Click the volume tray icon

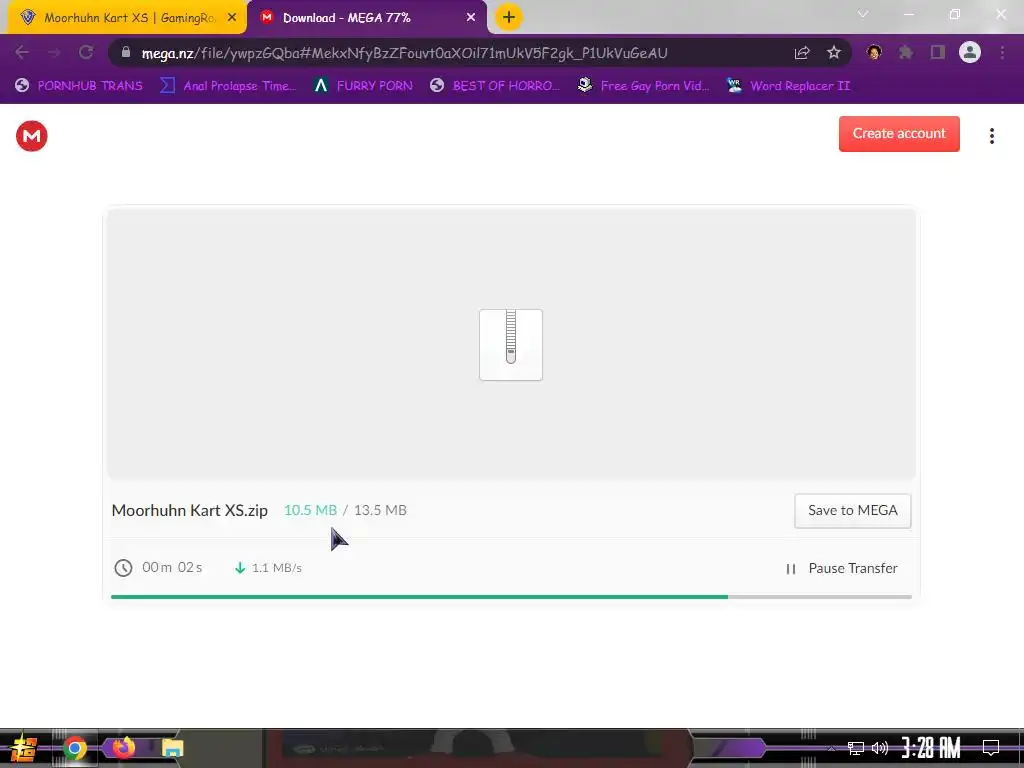click(x=880, y=748)
